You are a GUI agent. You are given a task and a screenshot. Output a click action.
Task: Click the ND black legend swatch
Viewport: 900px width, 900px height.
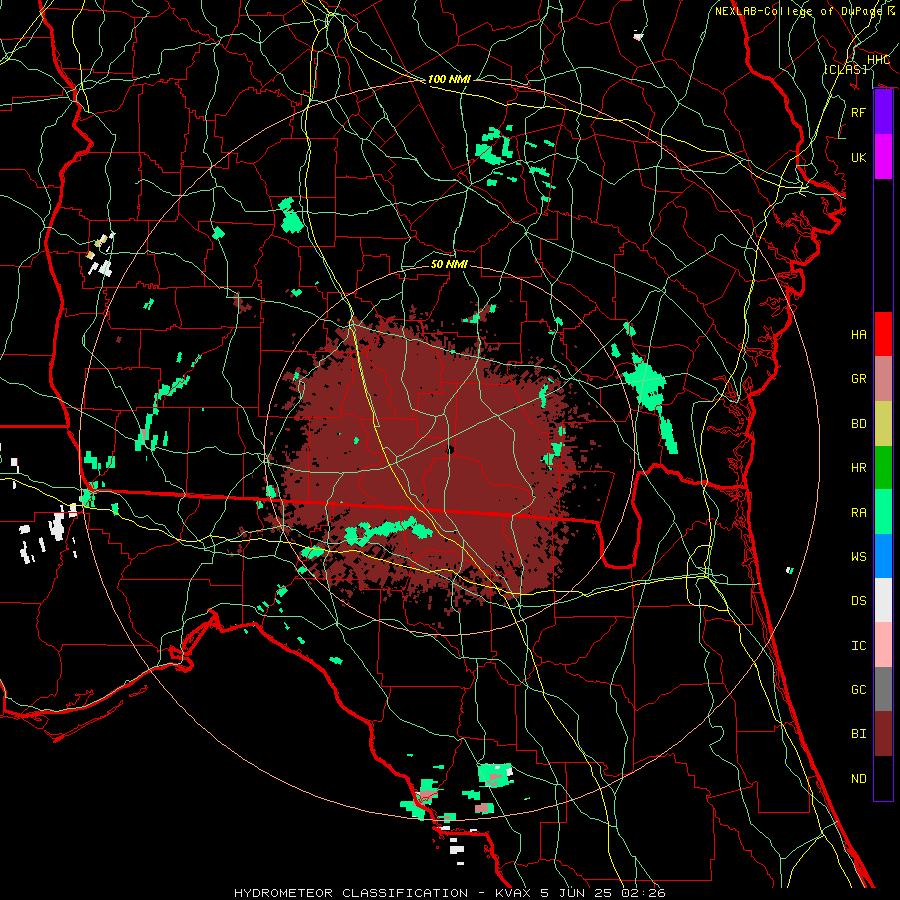pyautogui.click(x=883, y=778)
